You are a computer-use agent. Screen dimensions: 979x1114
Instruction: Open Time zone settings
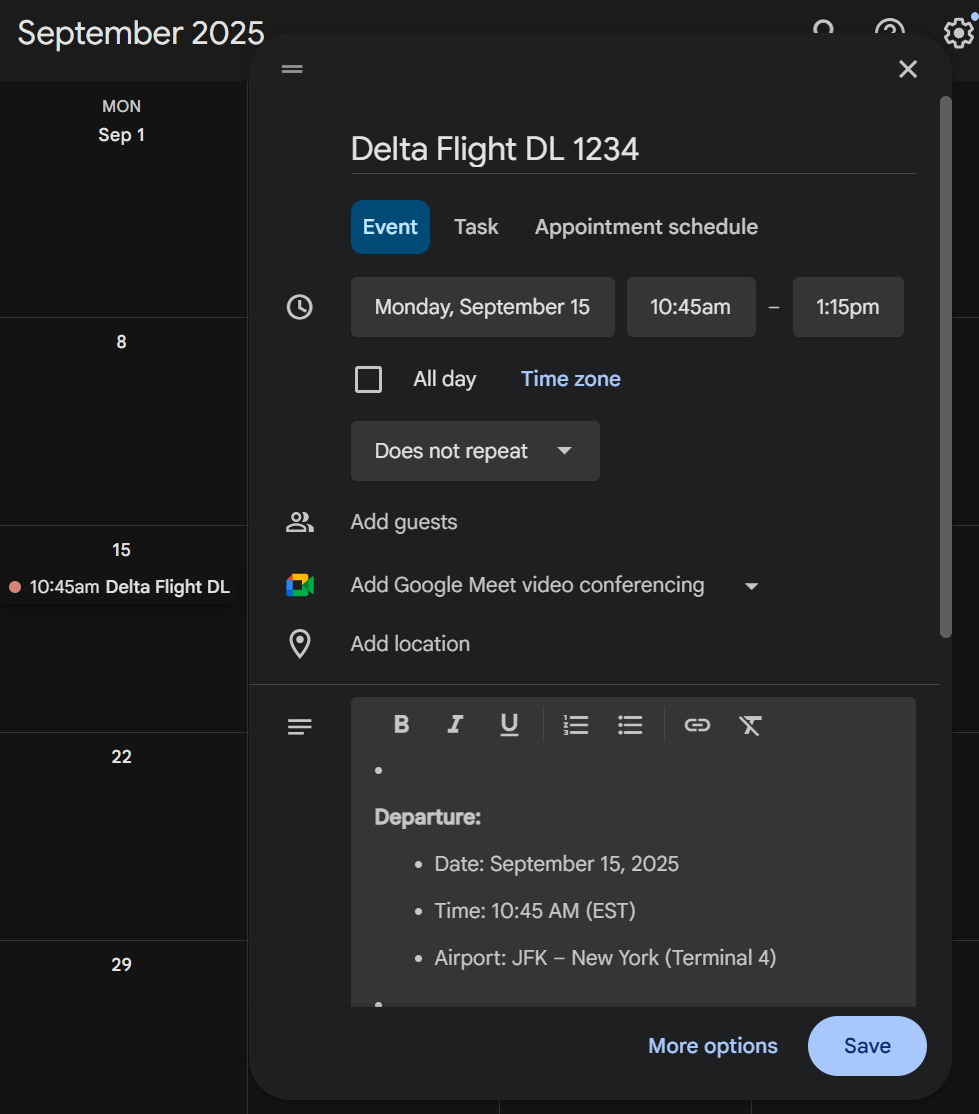click(570, 379)
